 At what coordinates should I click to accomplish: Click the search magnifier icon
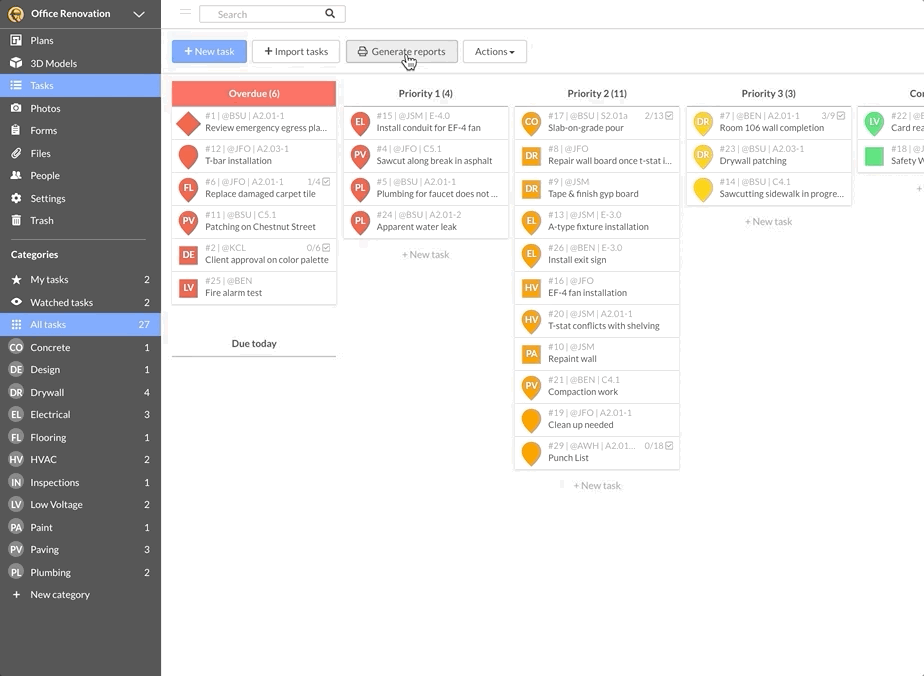(331, 14)
